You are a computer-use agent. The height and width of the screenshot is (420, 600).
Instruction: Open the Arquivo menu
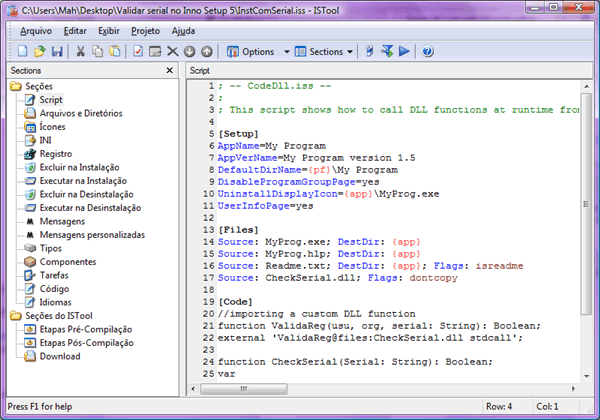(x=36, y=31)
